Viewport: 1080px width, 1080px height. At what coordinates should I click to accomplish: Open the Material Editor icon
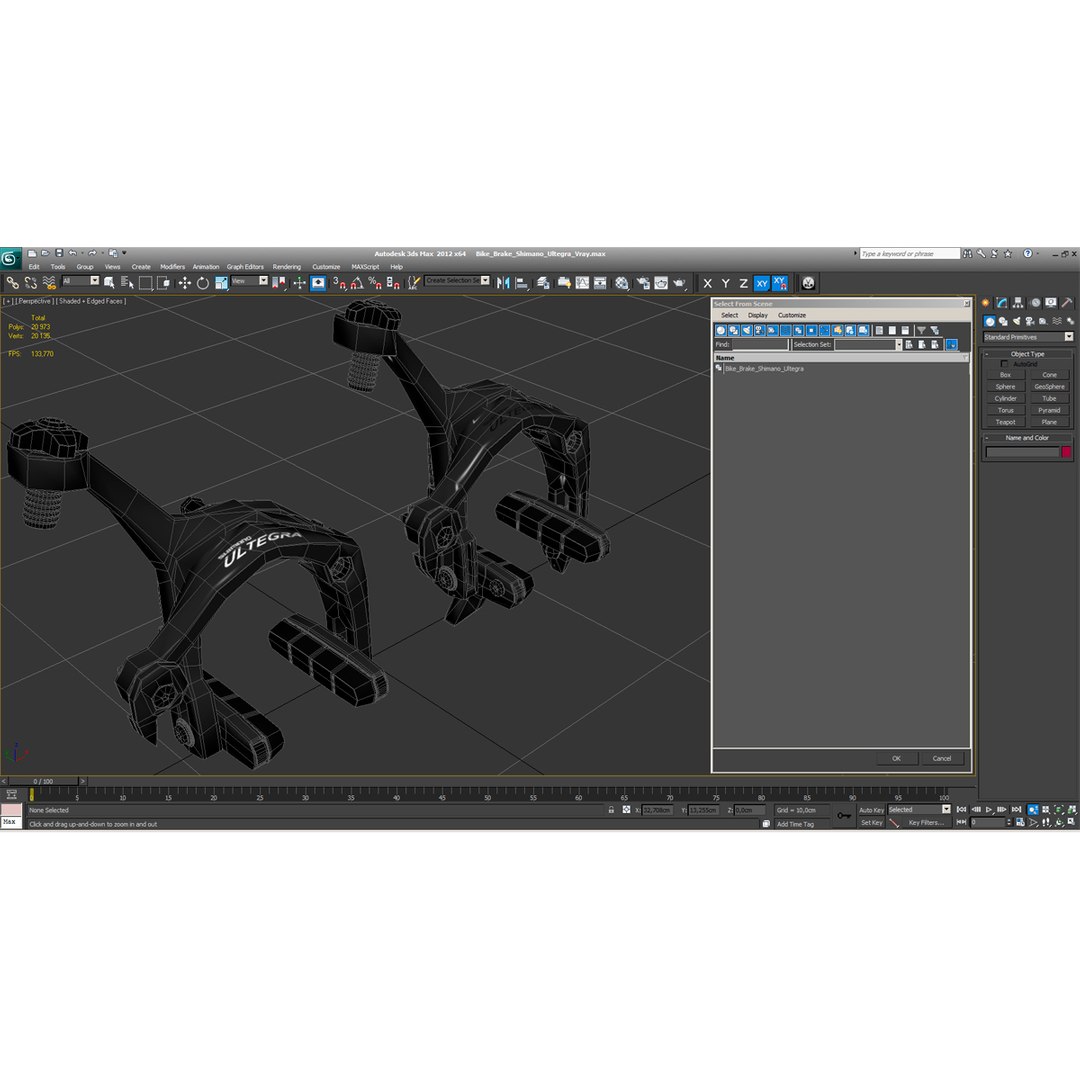pos(622,283)
